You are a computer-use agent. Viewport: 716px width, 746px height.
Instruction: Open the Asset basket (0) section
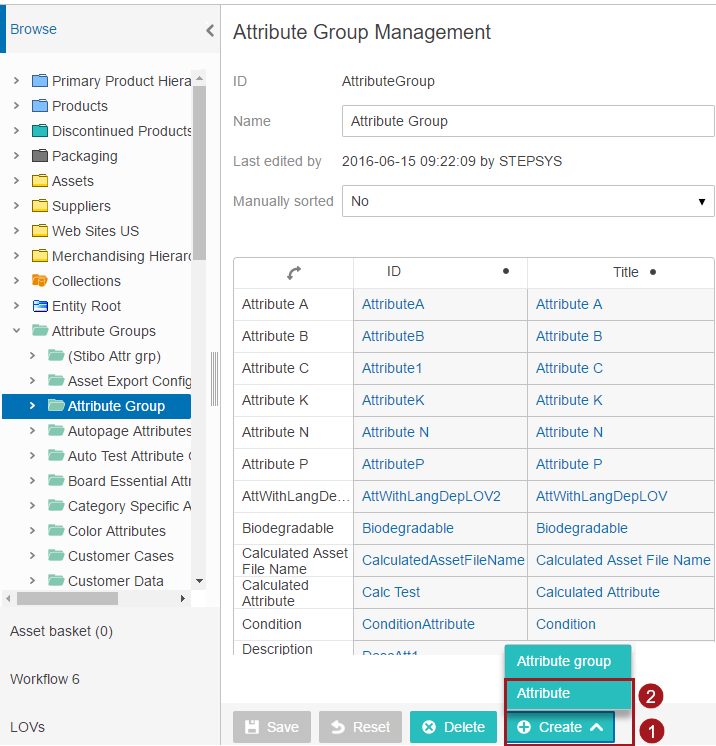61,631
